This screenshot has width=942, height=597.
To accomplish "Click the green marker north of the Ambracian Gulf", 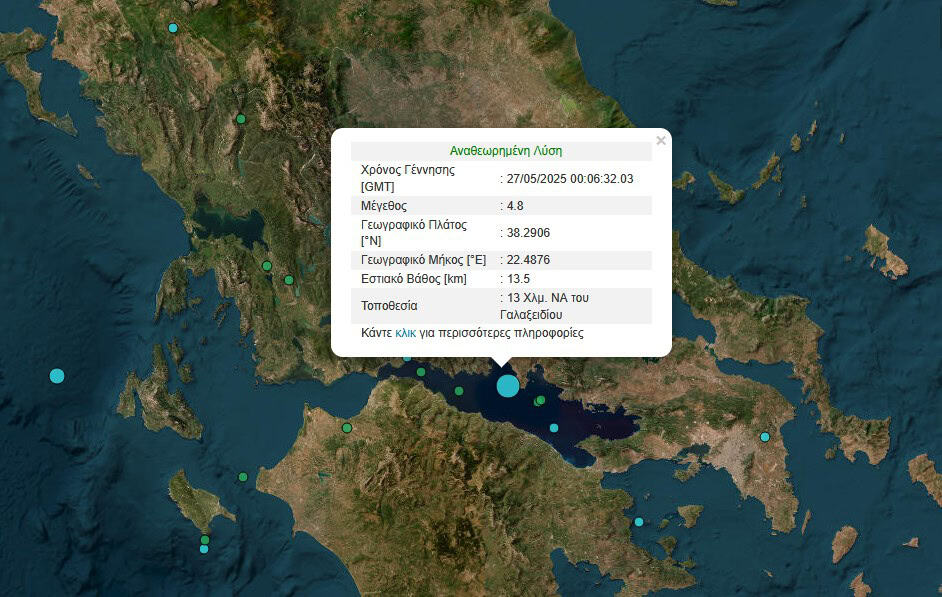I will (x=240, y=119).
